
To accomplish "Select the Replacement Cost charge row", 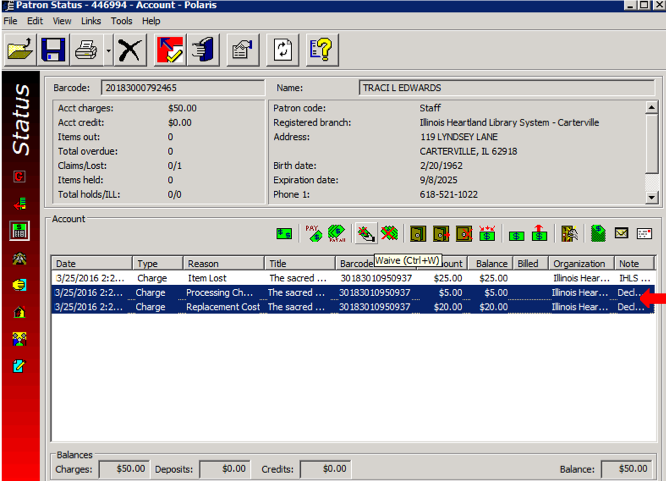I will click(353, 307).
